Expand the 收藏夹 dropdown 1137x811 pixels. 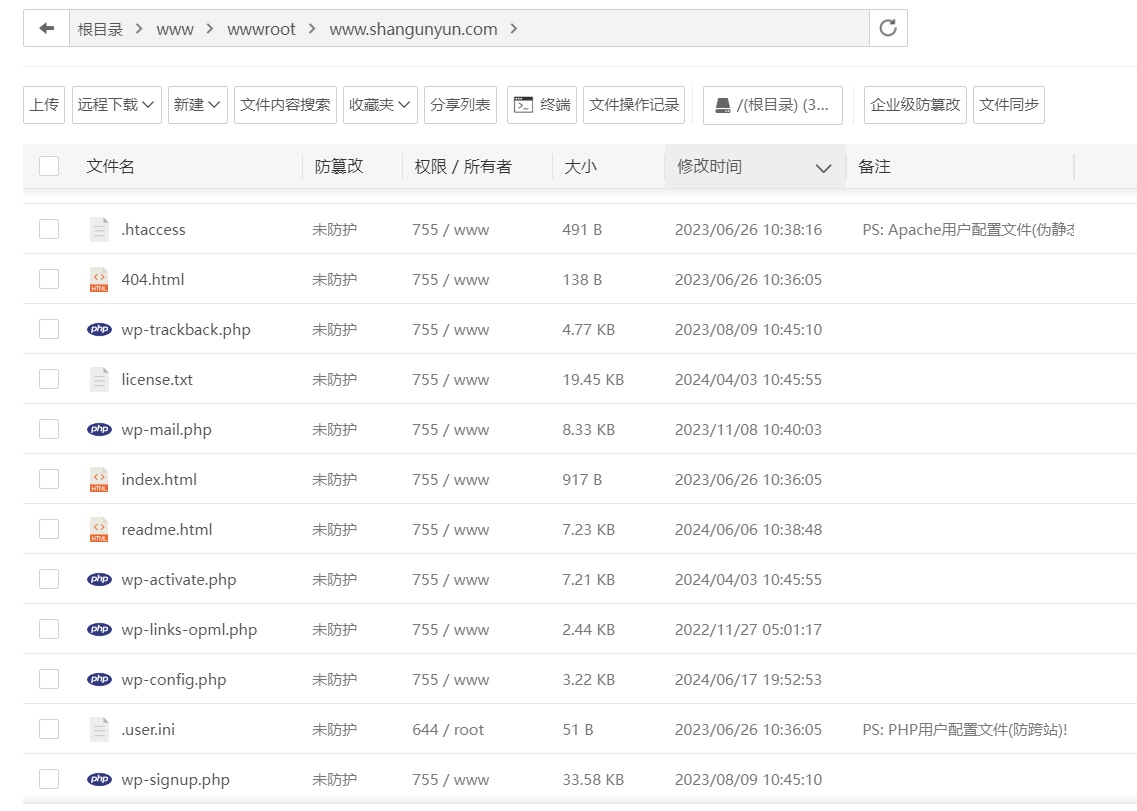click(x=380, y=104)
